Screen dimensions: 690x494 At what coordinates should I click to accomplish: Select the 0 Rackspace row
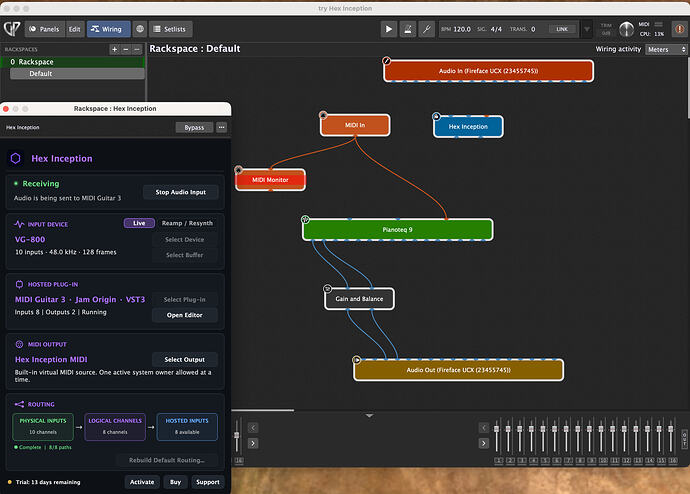click(x=73, y=62)
